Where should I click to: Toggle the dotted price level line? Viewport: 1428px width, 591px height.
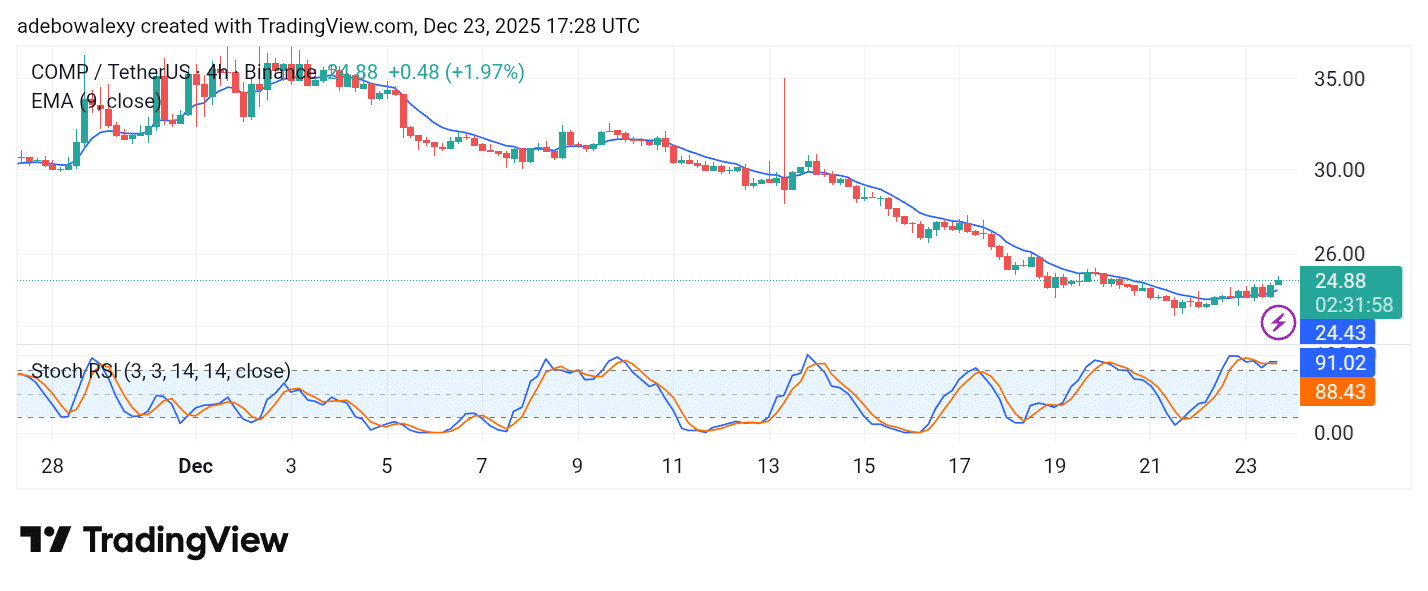pyautogui.click(x=650, y=281)
